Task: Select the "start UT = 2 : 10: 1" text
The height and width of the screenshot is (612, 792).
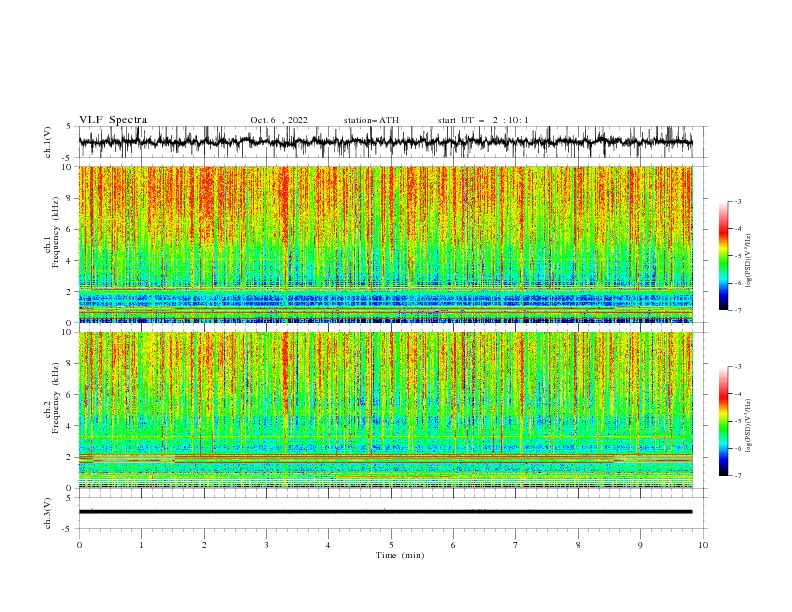Action: (483, 120)
